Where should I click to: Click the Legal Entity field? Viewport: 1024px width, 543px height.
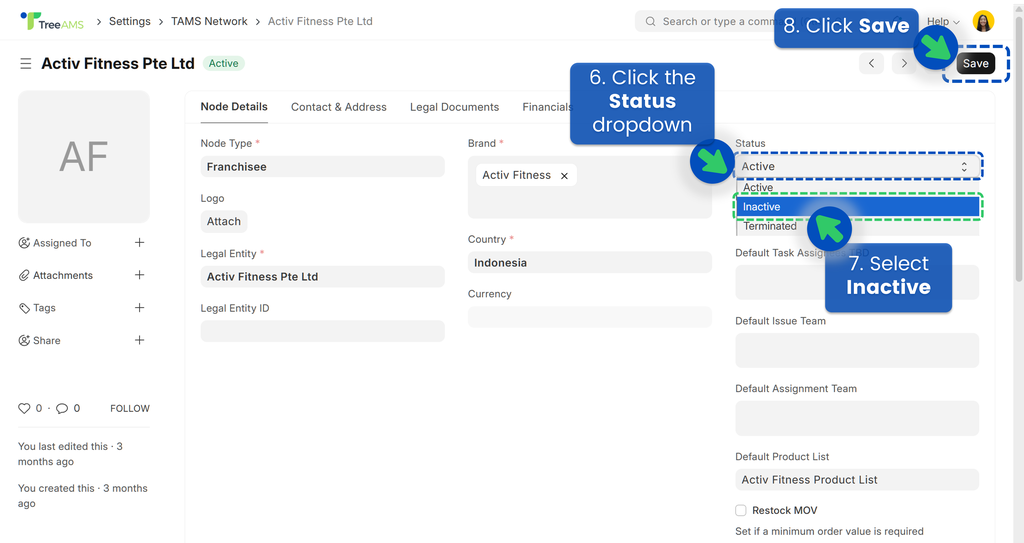[x=323, y=276]
